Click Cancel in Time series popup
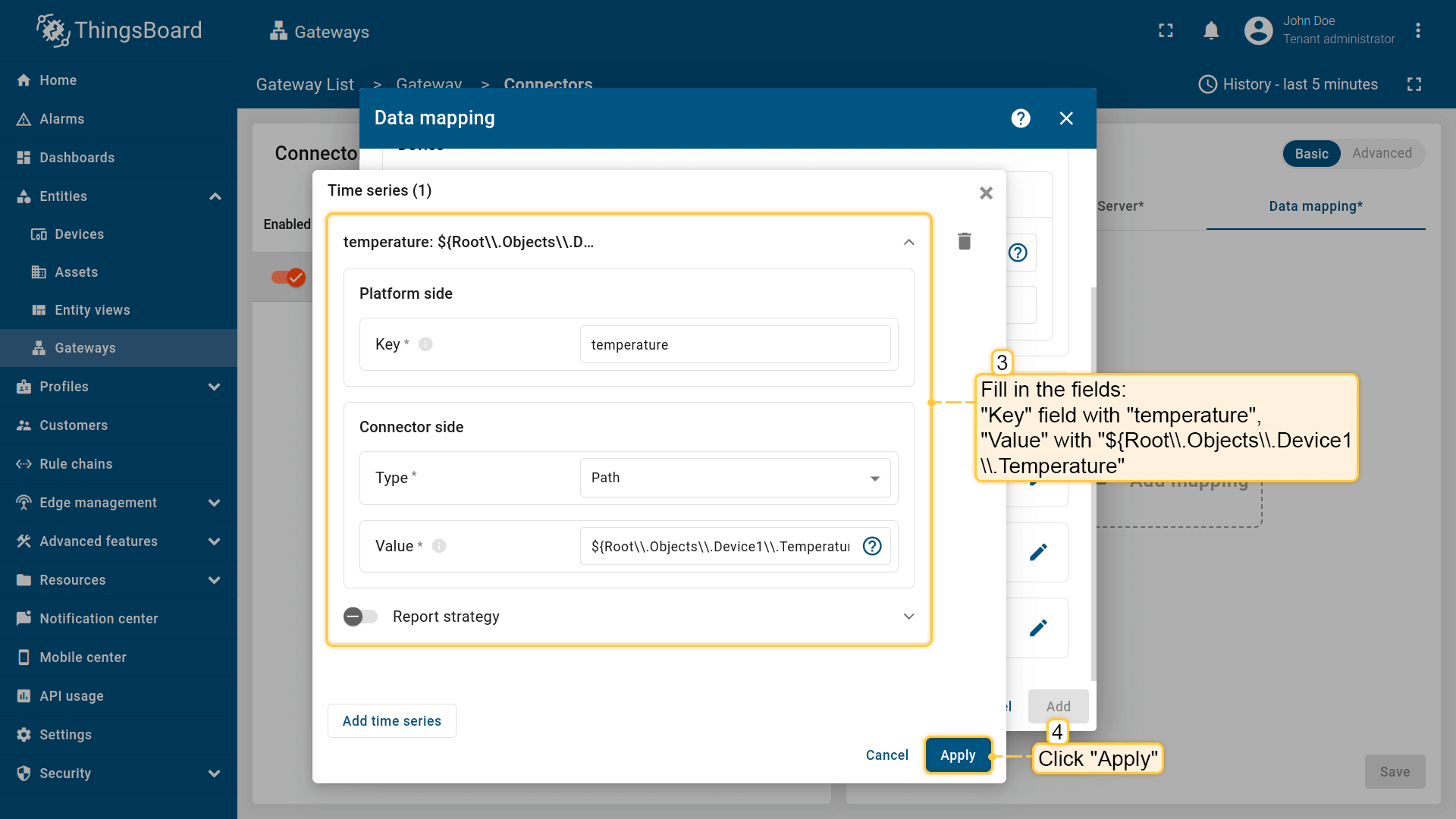1456x819 pixels. (x=886, y=755)
